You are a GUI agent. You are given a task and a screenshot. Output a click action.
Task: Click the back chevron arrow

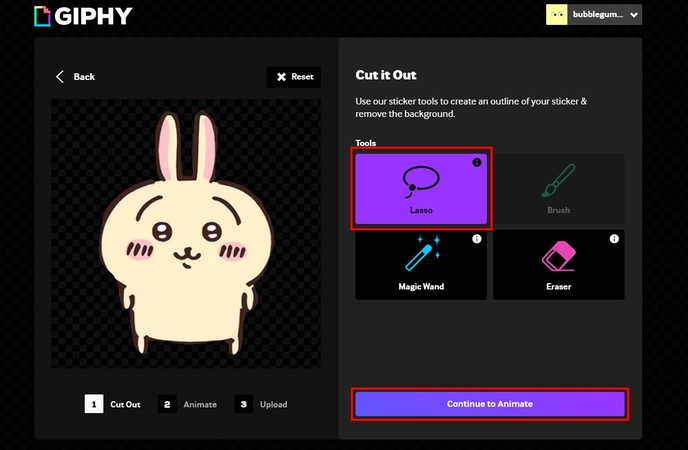pyautogui.click(x=60, y=77)
